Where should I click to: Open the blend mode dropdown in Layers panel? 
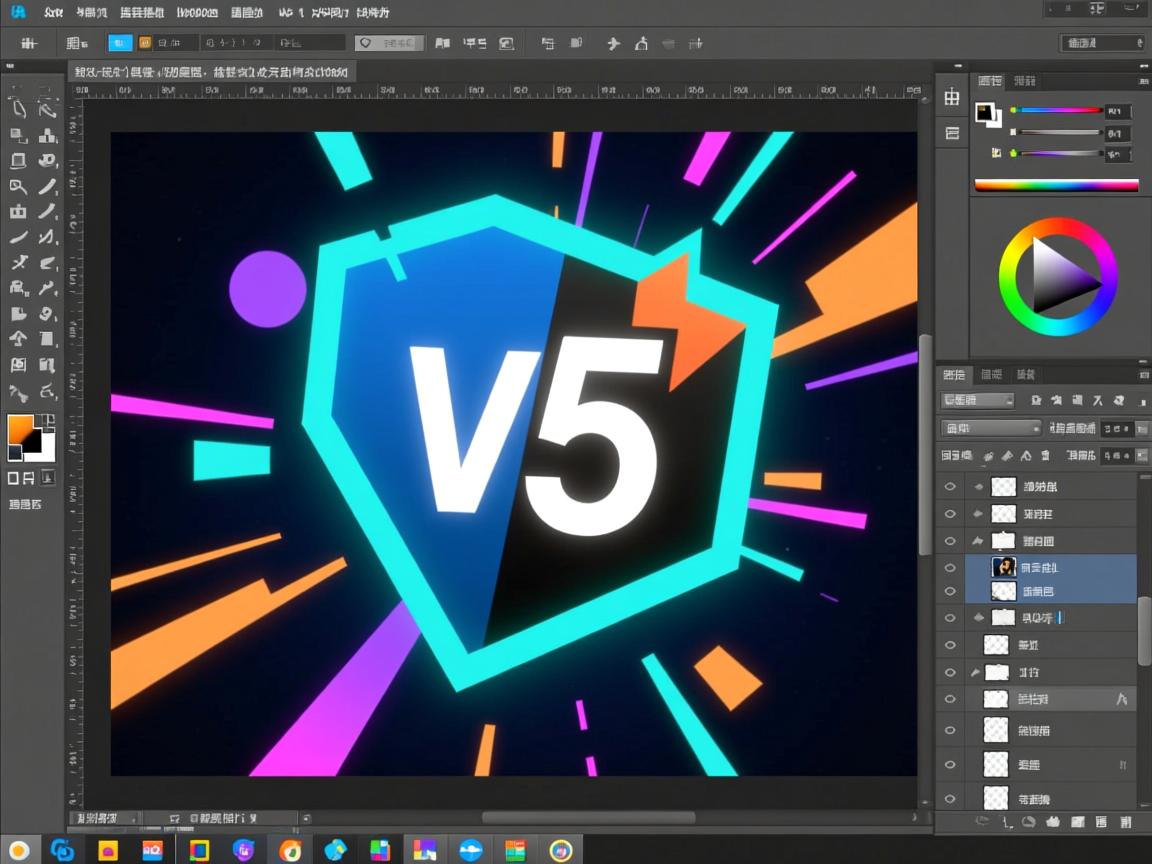pyautogui.click(x=990, y=428)
